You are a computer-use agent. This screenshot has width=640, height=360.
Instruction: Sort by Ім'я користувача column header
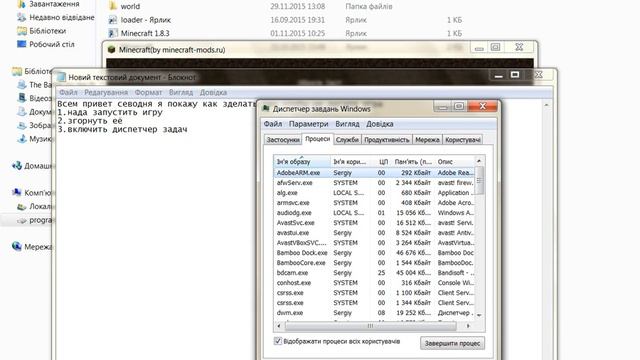(350, 162)
